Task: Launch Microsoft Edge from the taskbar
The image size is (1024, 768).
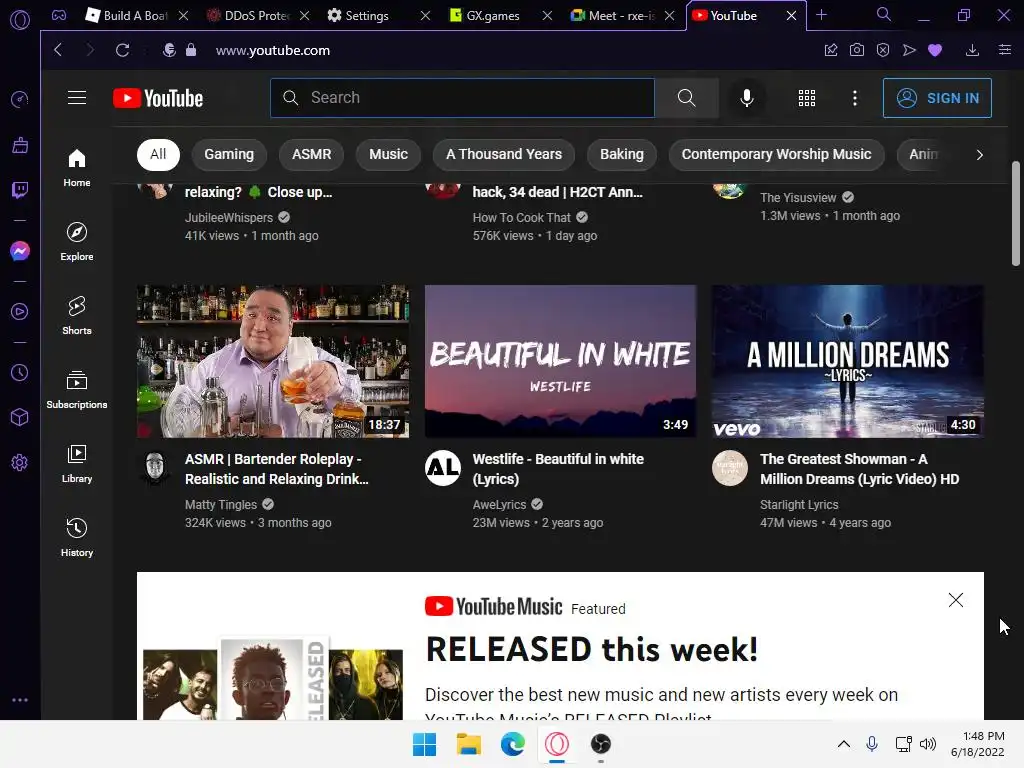Action: (x=513, y=744)
